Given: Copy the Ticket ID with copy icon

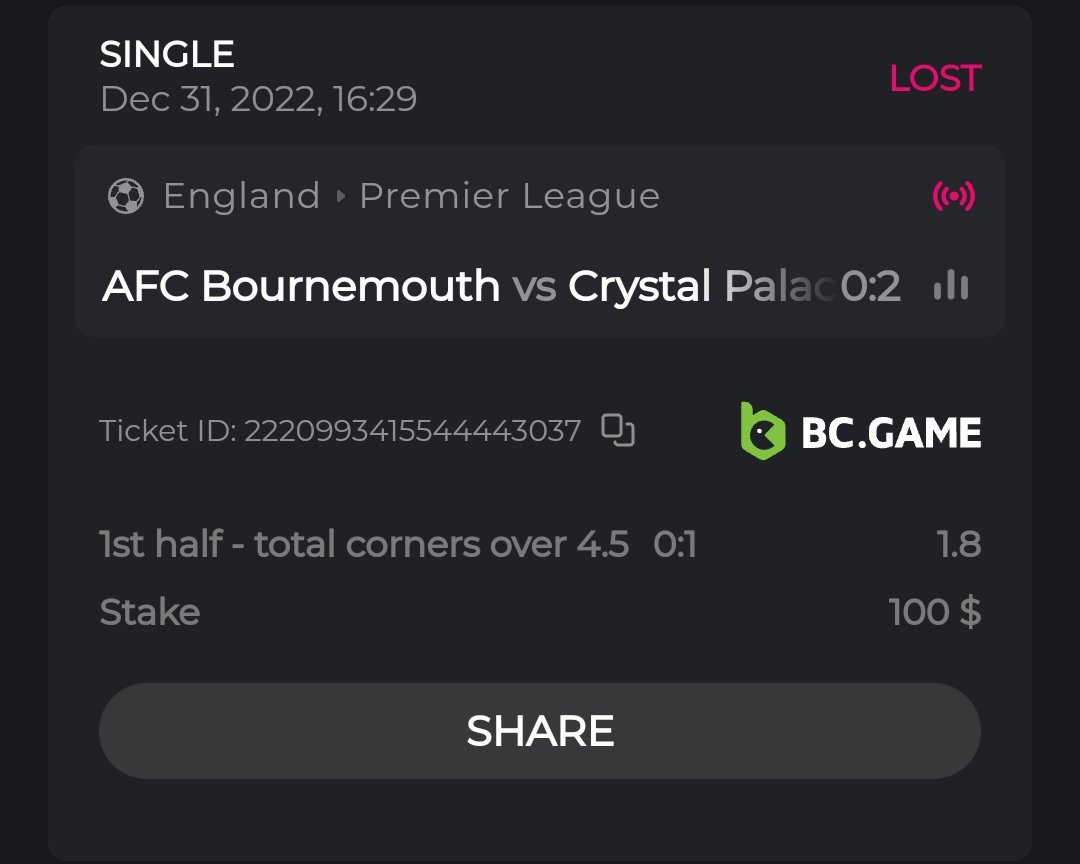Looking at the screenshot, I should [x=618, y=430].
